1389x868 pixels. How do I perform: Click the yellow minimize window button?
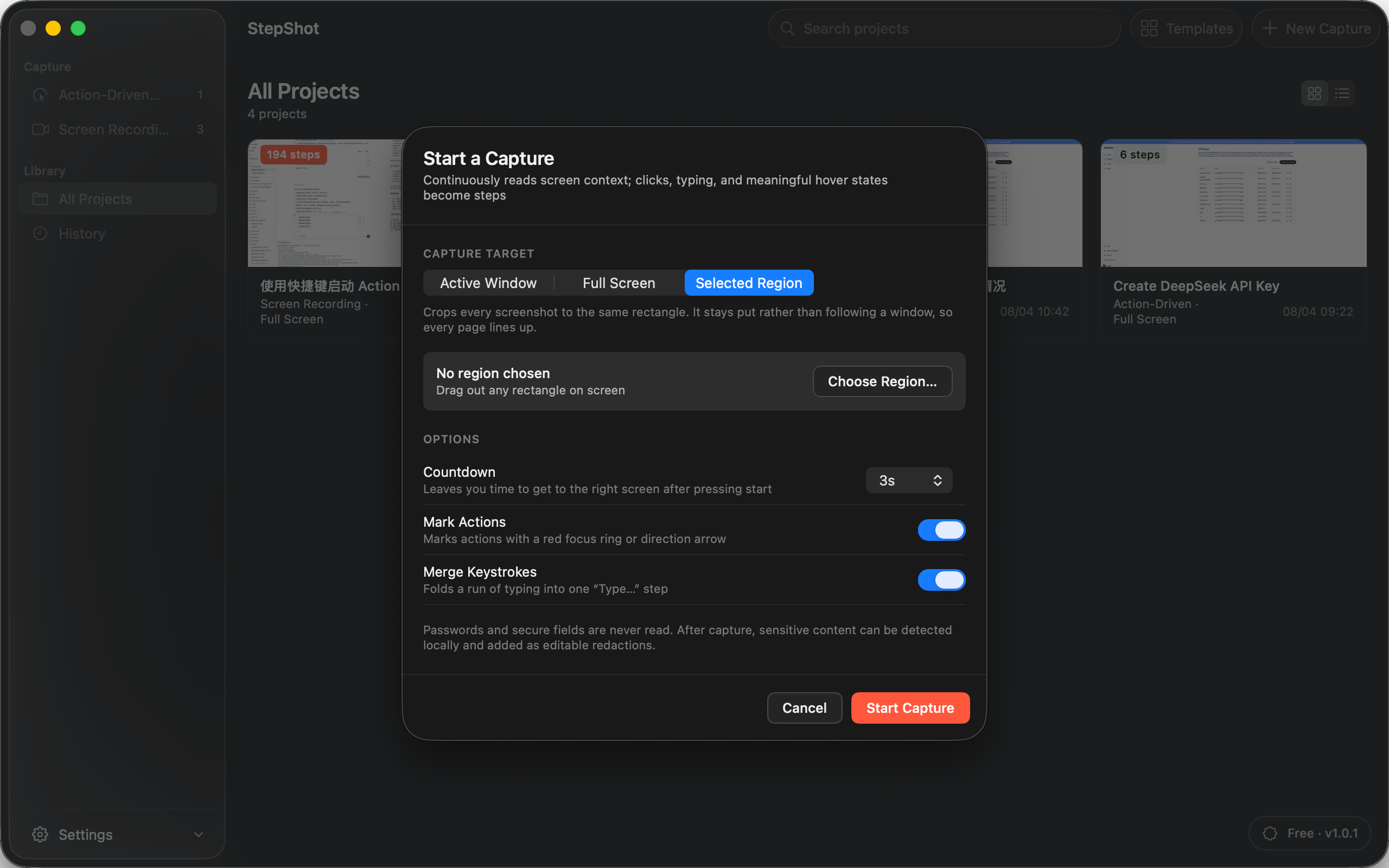coord(53,28)
